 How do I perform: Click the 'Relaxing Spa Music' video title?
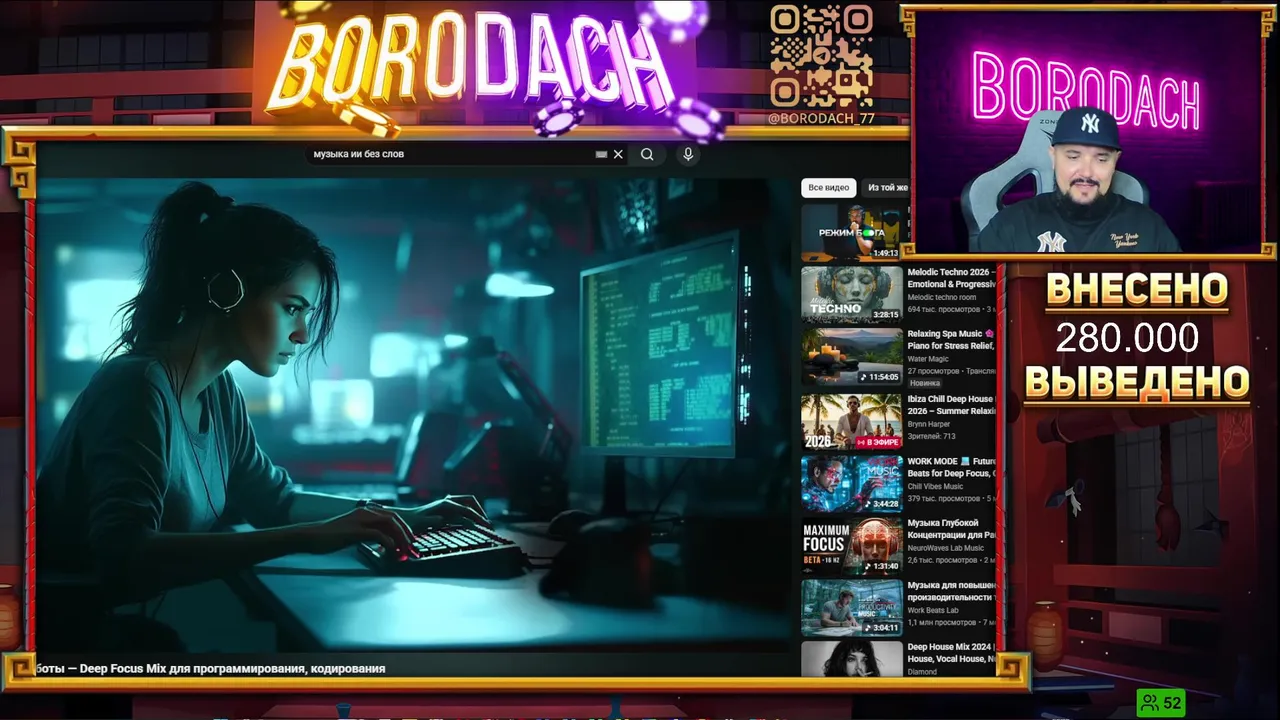click(x=952, y=340)
